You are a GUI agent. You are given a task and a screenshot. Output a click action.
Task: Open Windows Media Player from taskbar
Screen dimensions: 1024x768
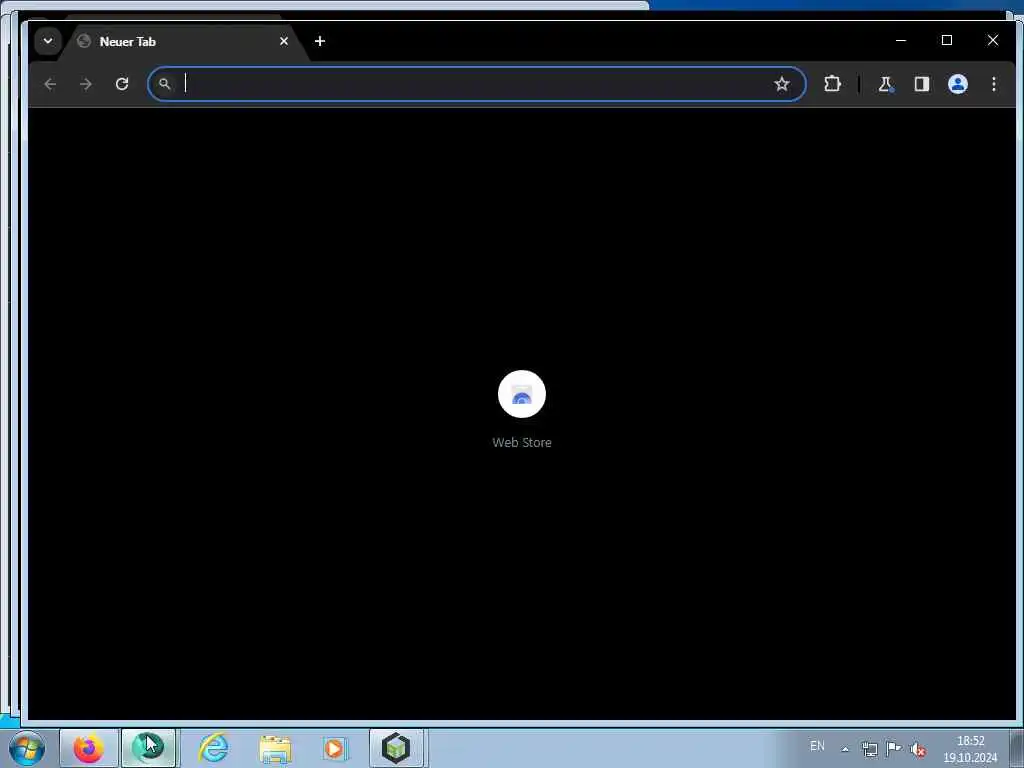334,748
